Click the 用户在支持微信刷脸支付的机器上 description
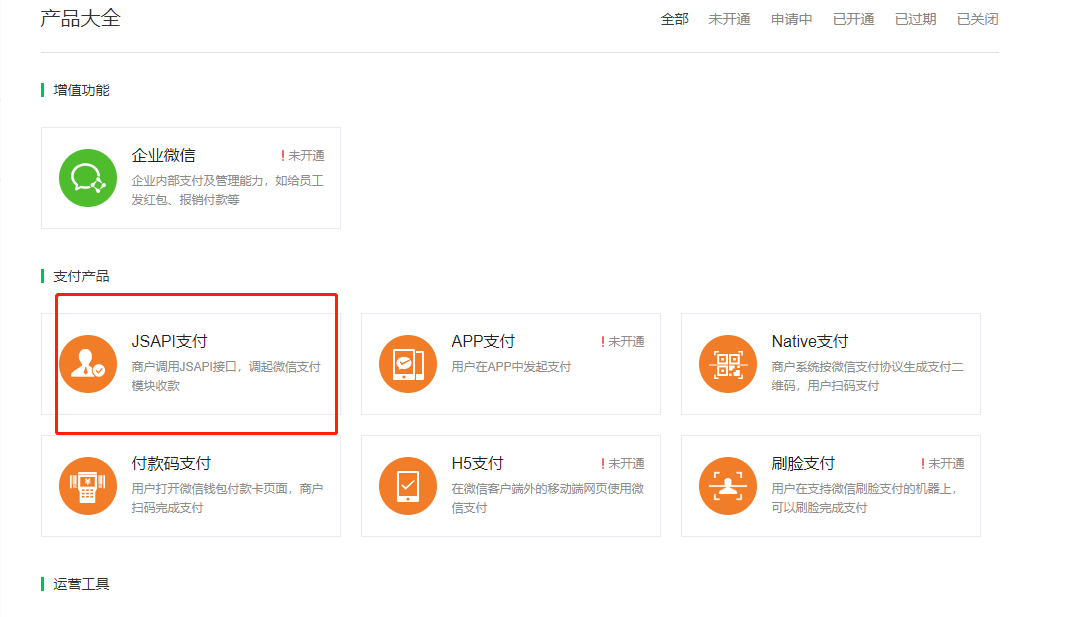The height and width of the screenshot is (617, 1085). [x=865, y=498]
